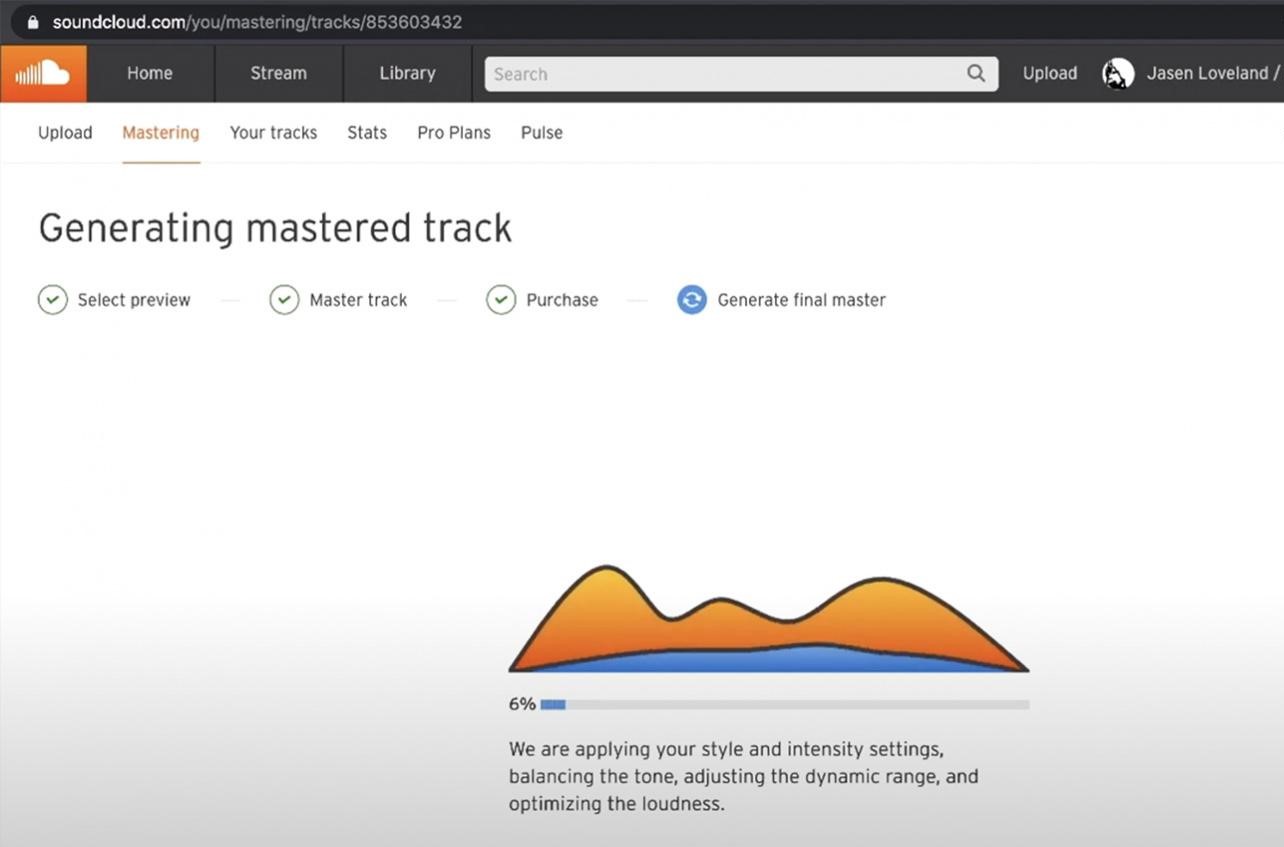Click the Master track checkmark icon
This screenshot has width=1284, height=847.
284,299
